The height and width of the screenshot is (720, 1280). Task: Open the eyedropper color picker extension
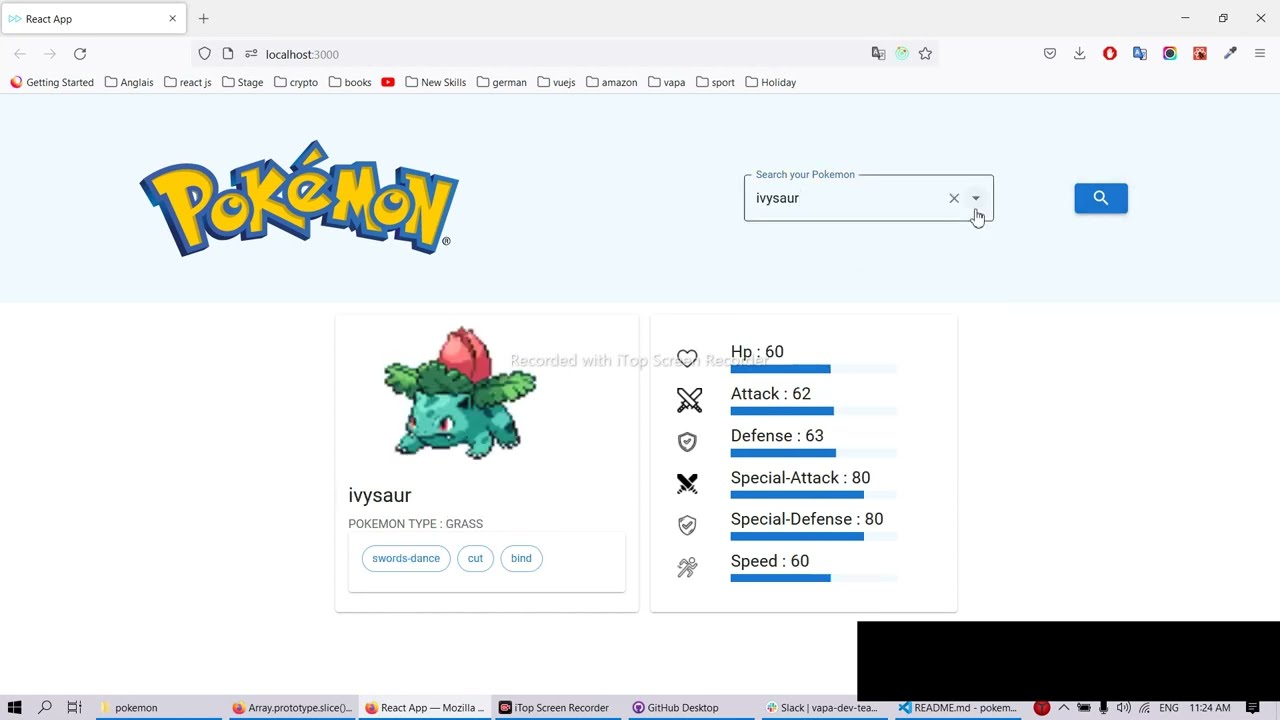click(x=1230, y=54)
